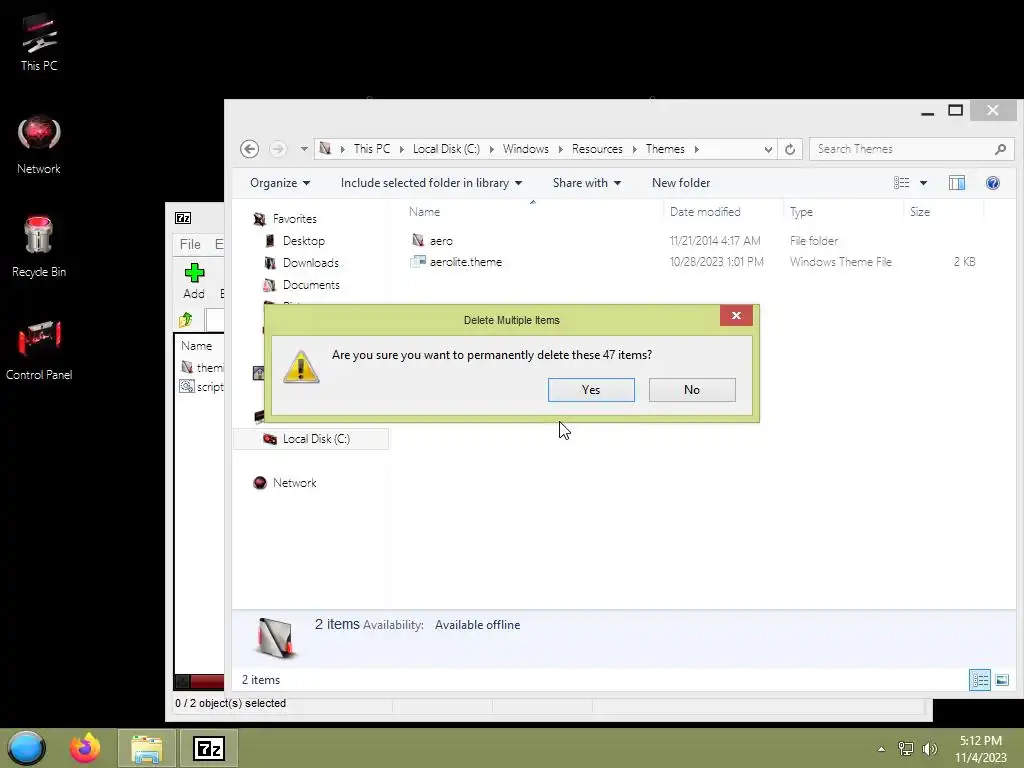Switch to large icons view in status bar
The image size is (1024, 768).
[x=1002, y=680]
